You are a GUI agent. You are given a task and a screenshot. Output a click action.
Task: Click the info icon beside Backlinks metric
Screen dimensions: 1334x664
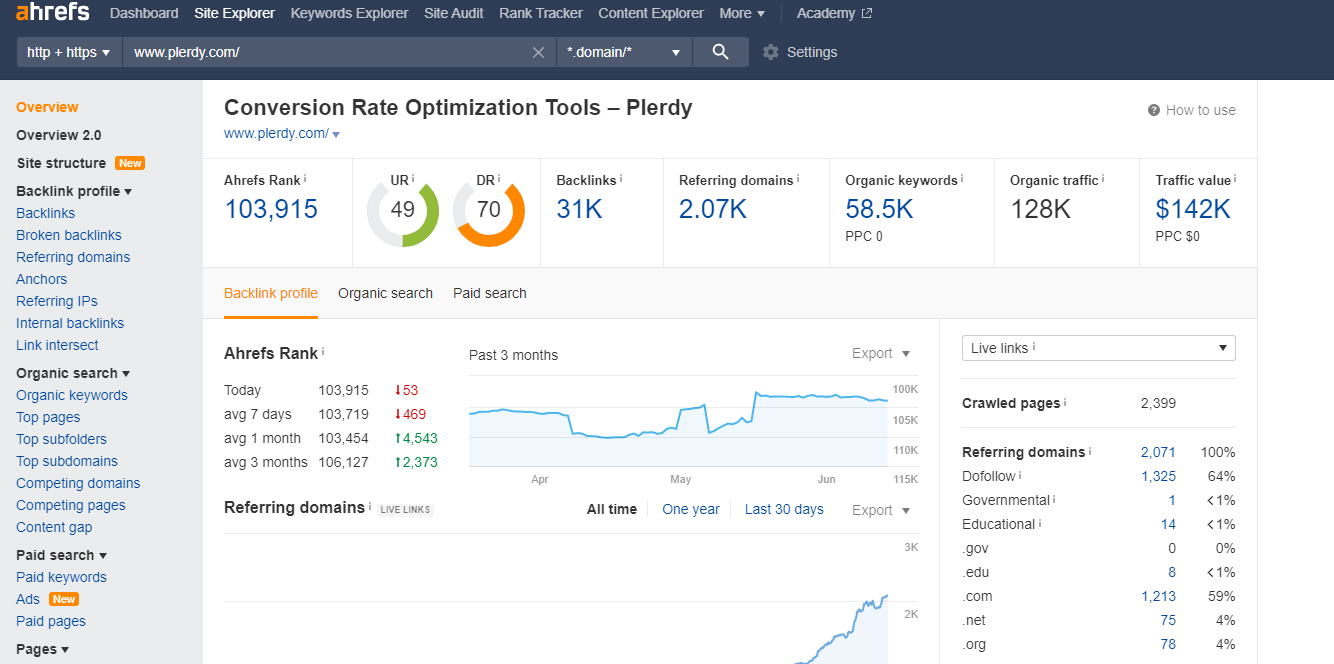[x=621, y=179]
